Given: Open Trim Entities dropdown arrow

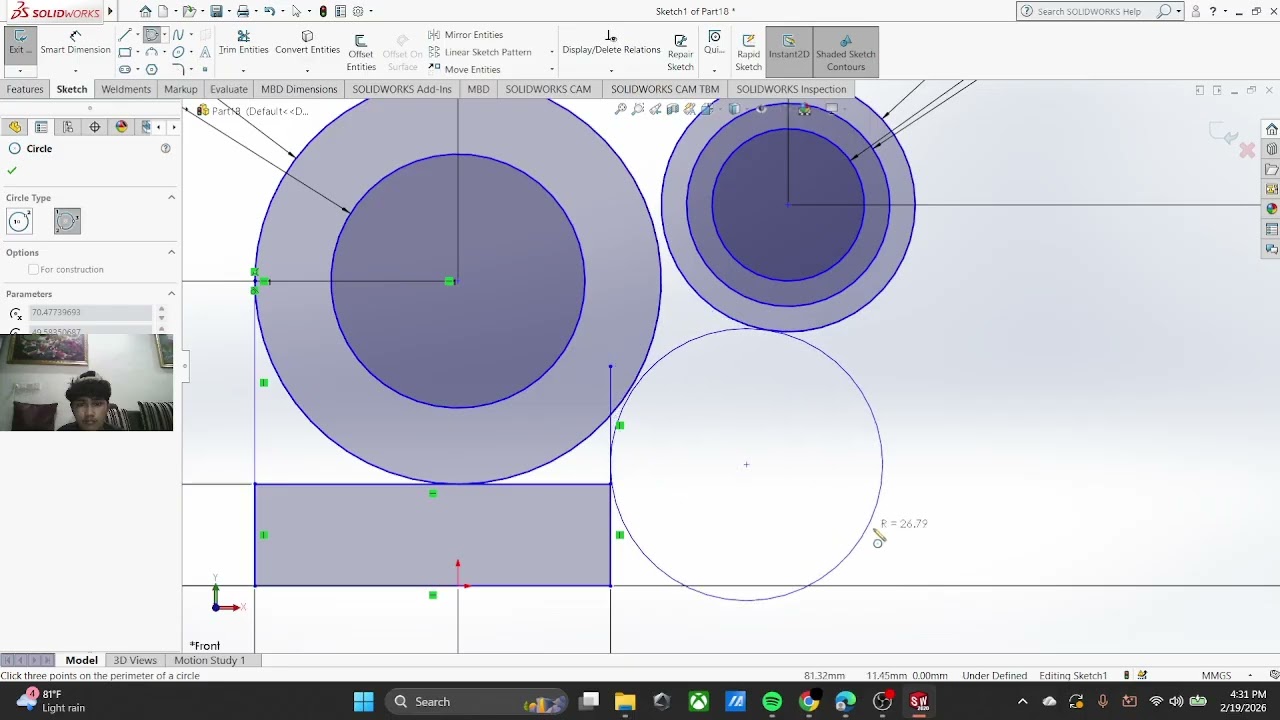Looking at the screenshot, I should (244, 70).
